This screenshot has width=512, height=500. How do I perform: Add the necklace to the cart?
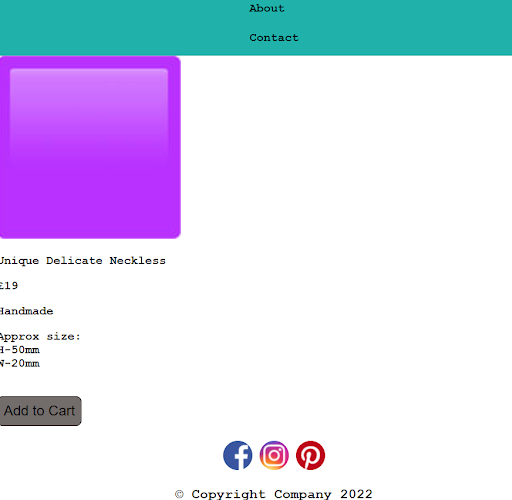(40, 411)
